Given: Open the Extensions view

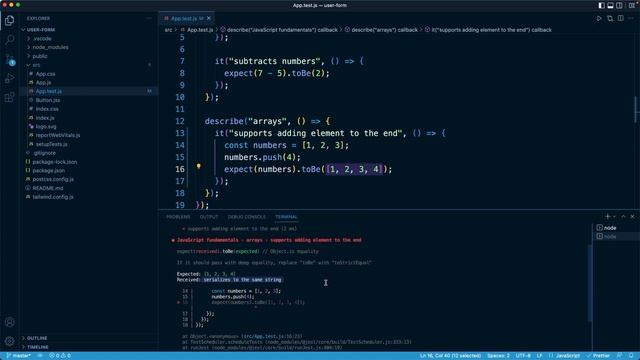Looking at the screenshot, I should pos(9,97).
